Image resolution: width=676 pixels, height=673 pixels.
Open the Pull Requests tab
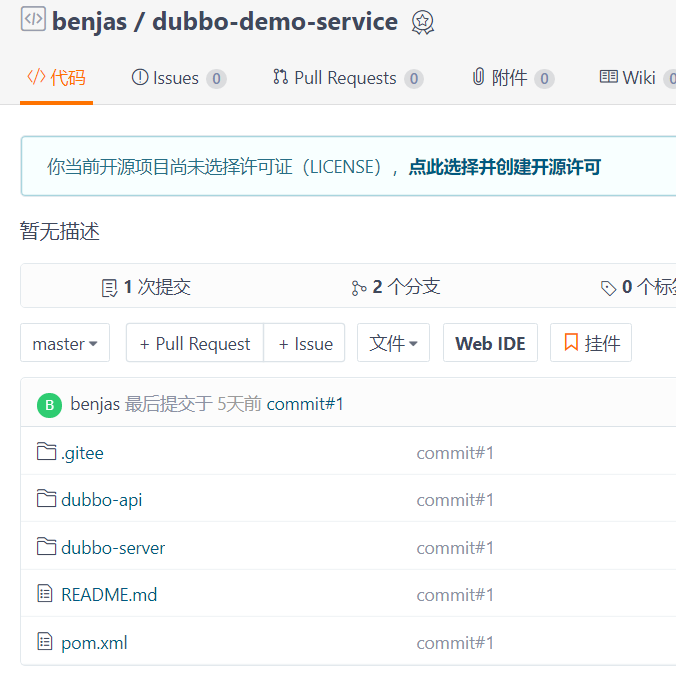pyautogui.click(x=347, y=78)
